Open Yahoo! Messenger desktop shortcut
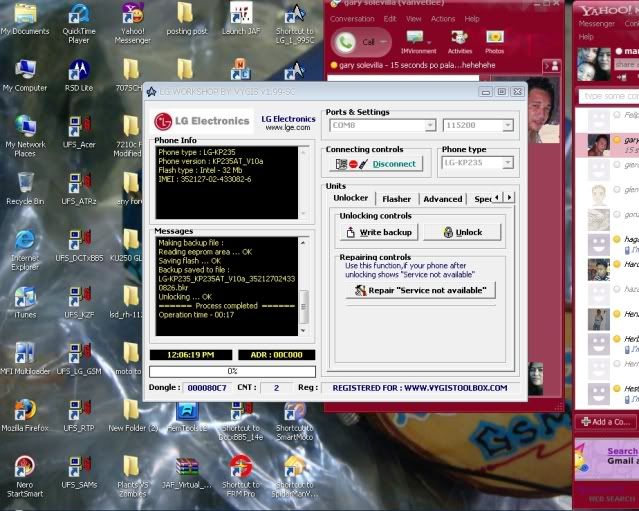639x511 pixels. (x=132, y=23)
